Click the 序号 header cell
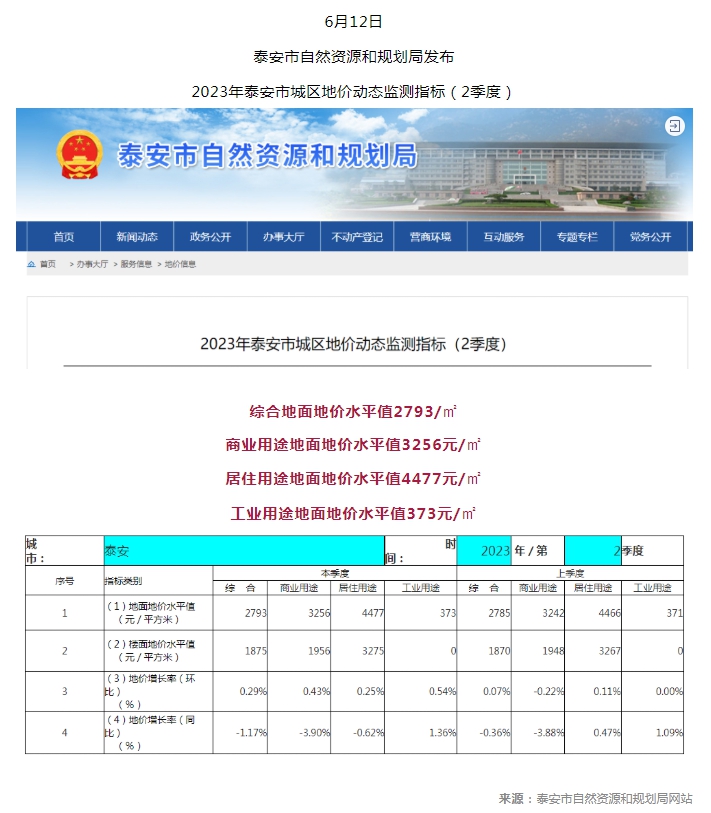The width and height of the screenshot is (711, 813). (x=64, y=581)
